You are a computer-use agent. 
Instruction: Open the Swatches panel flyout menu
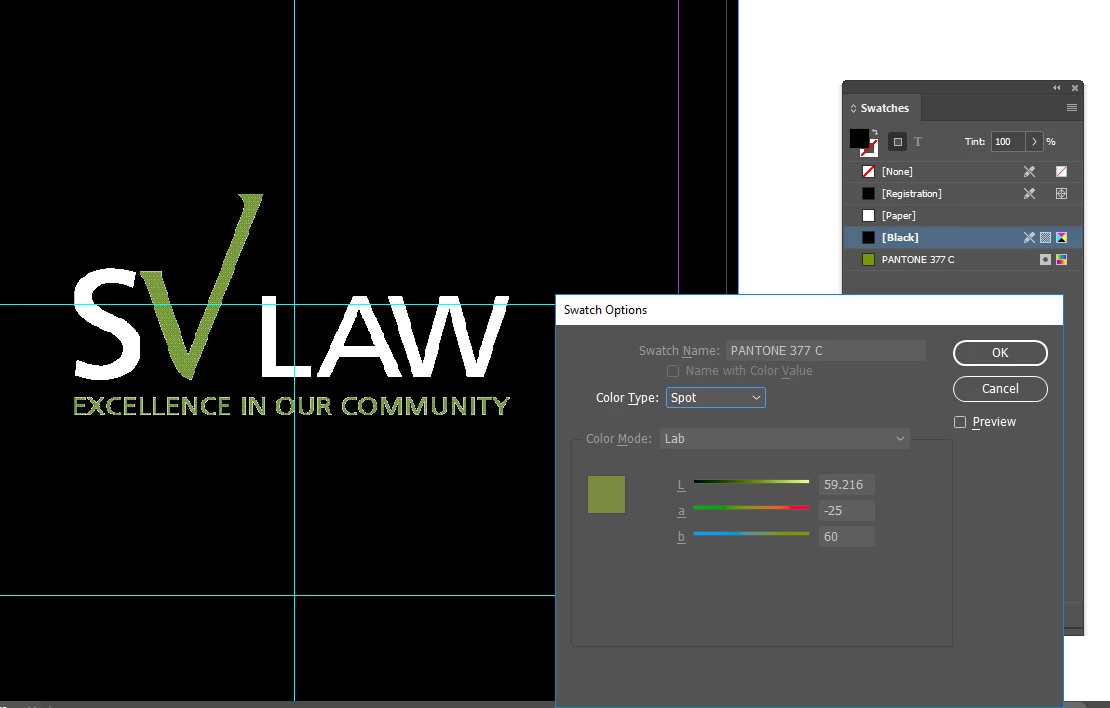coord(1072,108)
